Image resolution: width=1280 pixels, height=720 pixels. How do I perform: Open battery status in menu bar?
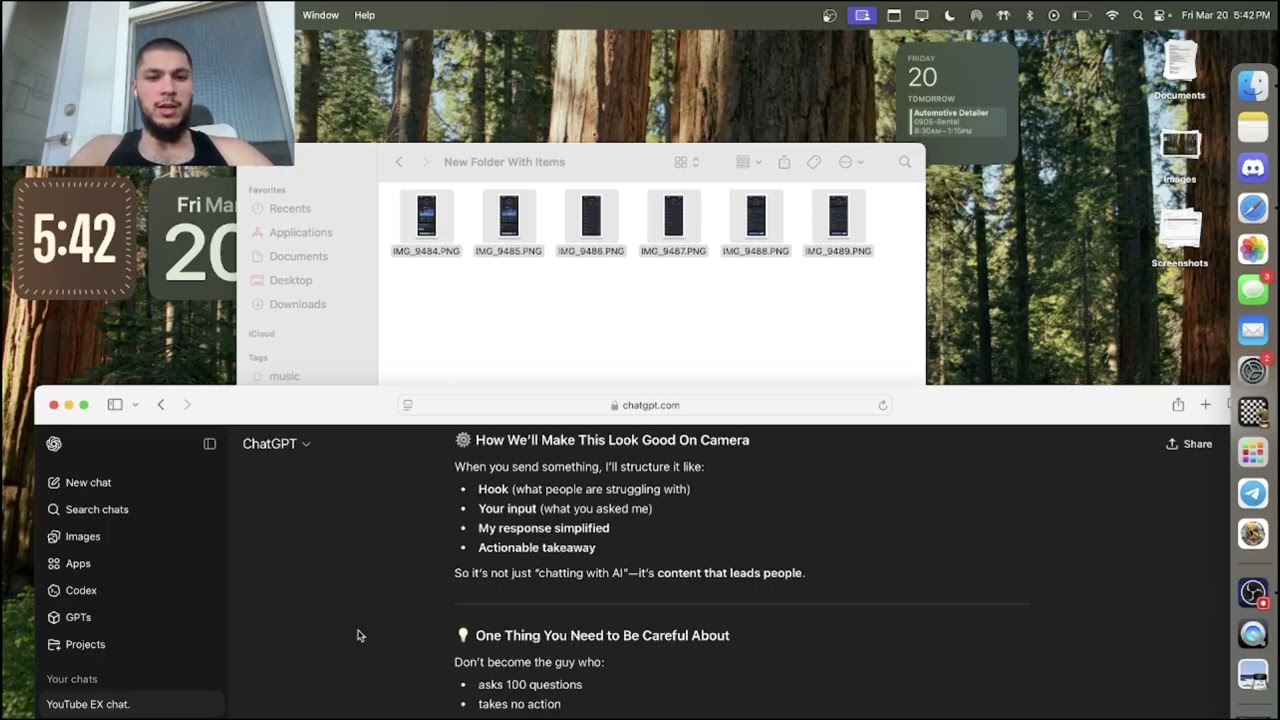pyautogui.click(x=1082, y=15)
